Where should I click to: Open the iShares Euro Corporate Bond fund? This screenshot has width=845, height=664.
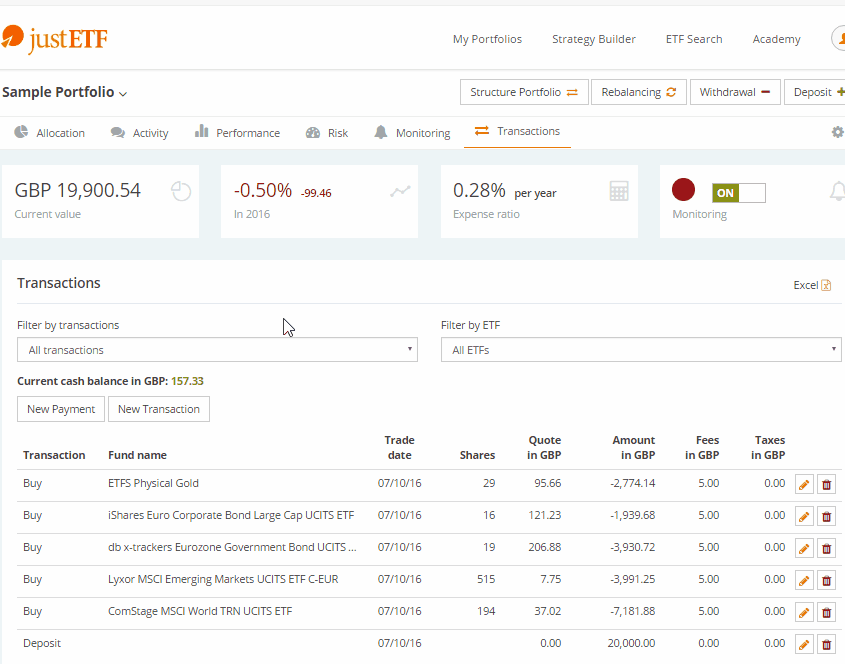(231, 515)
